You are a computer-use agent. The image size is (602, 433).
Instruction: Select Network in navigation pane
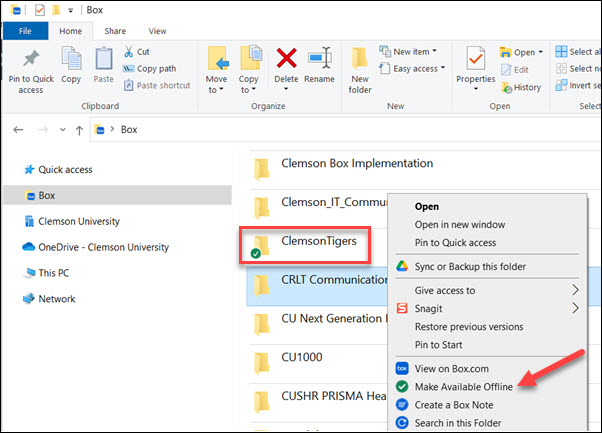pos(49,299)
